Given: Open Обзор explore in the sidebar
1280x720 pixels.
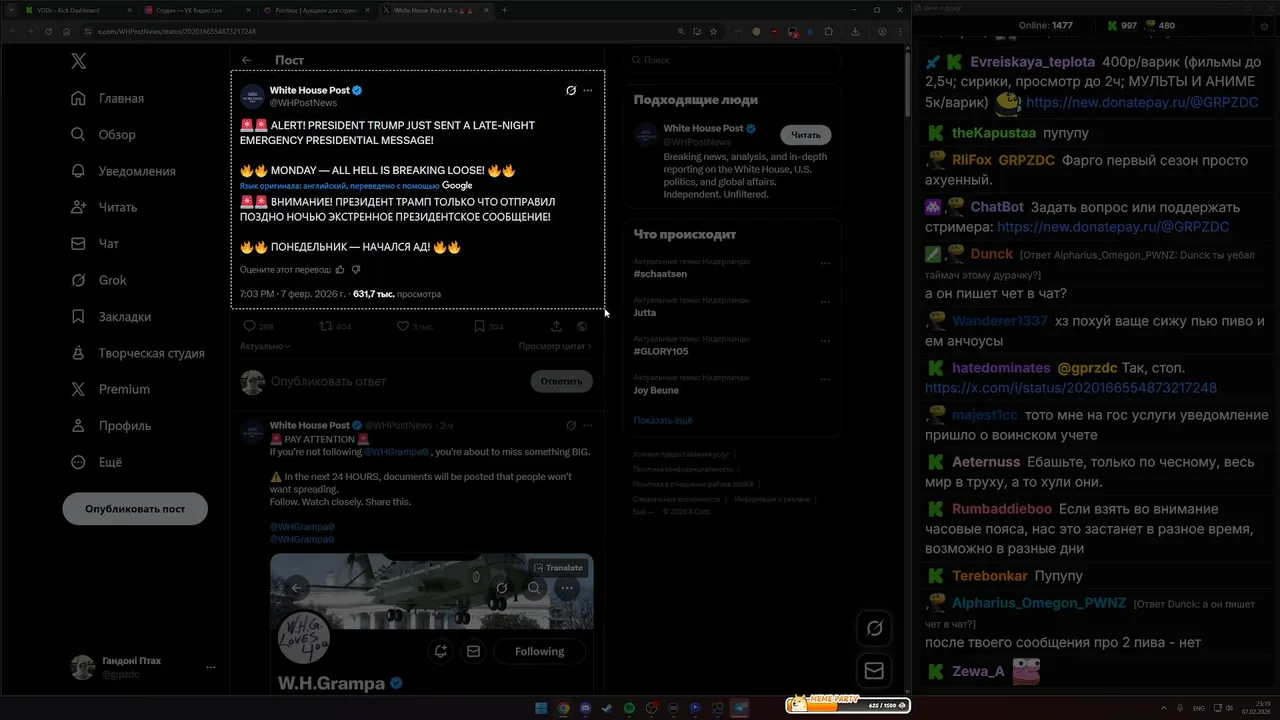Looking at the screenshot, I should (103, 134).
